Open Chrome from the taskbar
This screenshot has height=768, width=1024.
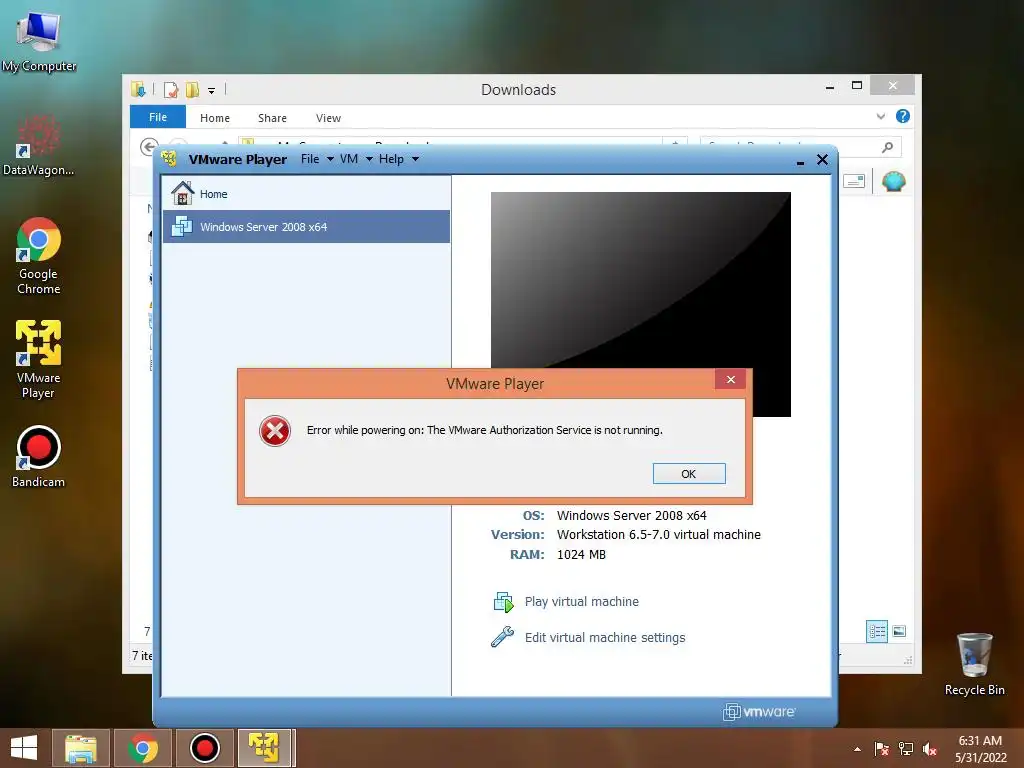[142, 748]
